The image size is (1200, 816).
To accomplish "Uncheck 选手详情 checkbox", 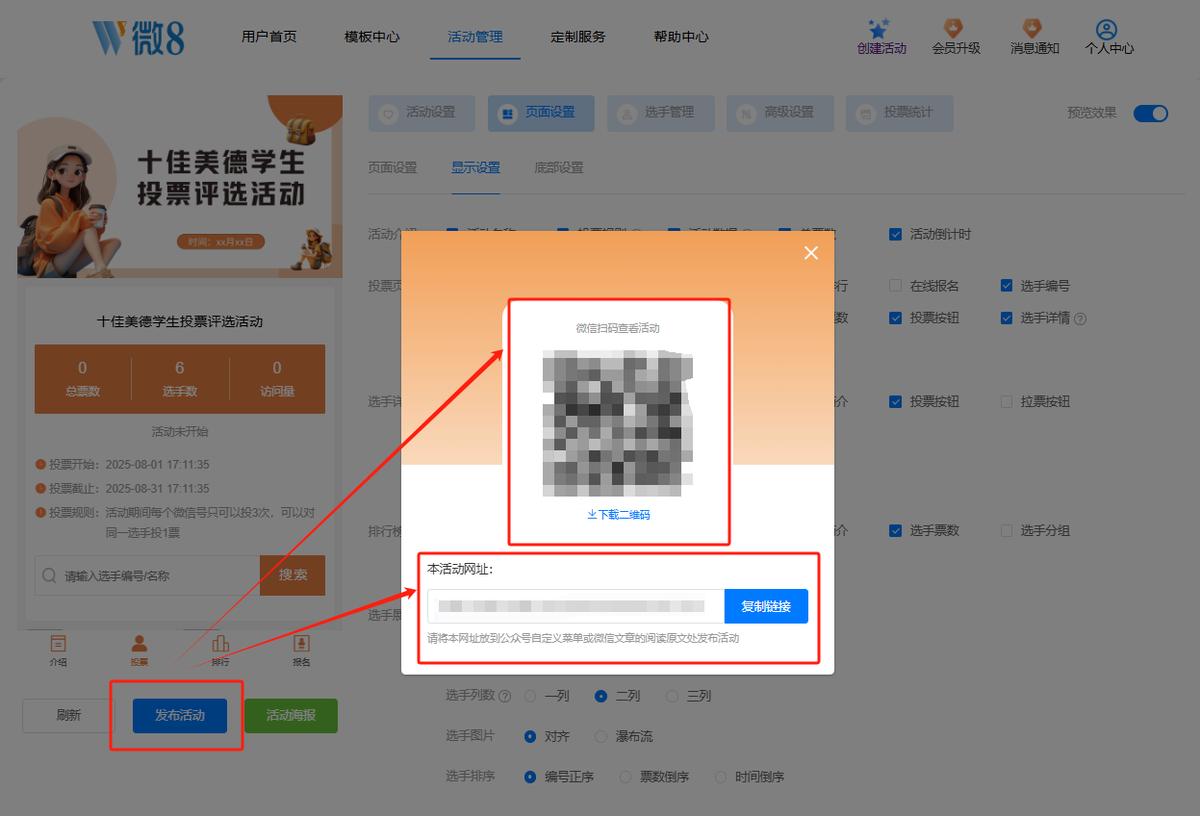I will [1007, 318].
